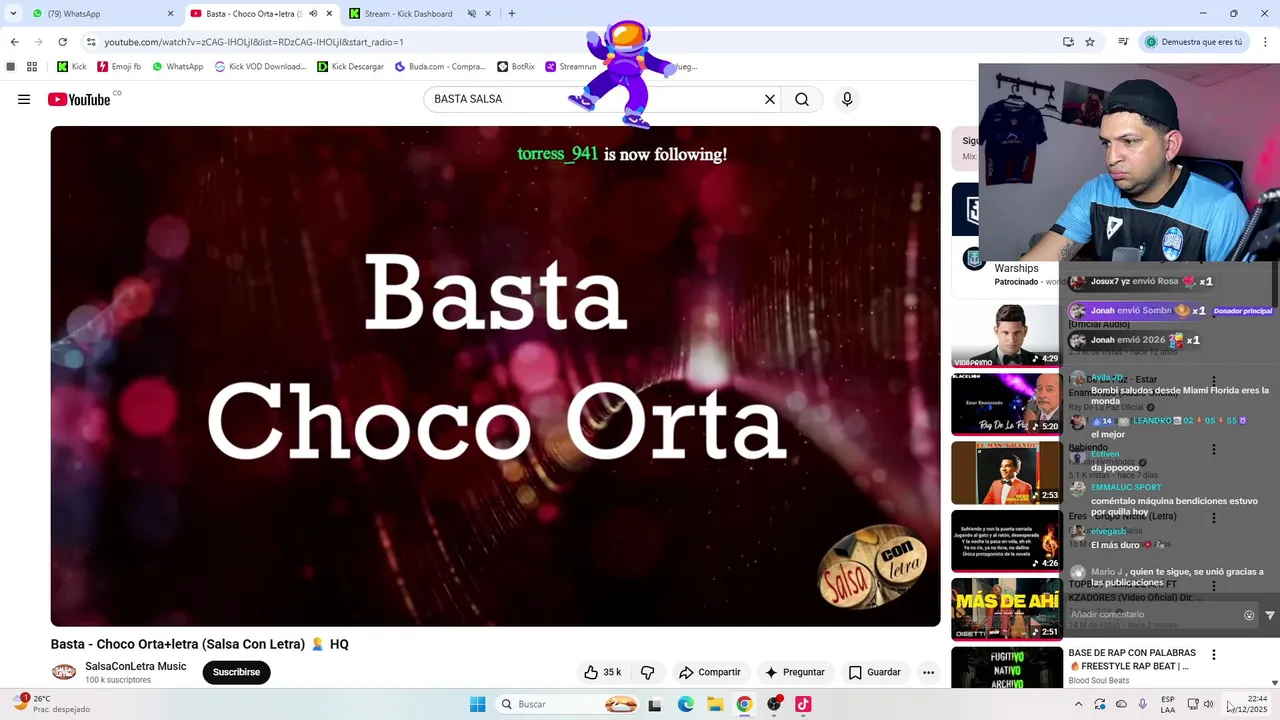Open Microsoft Edge from the taskbar
The height and width of the screenshot is (720, 1280).
click(x=685, y=704)
